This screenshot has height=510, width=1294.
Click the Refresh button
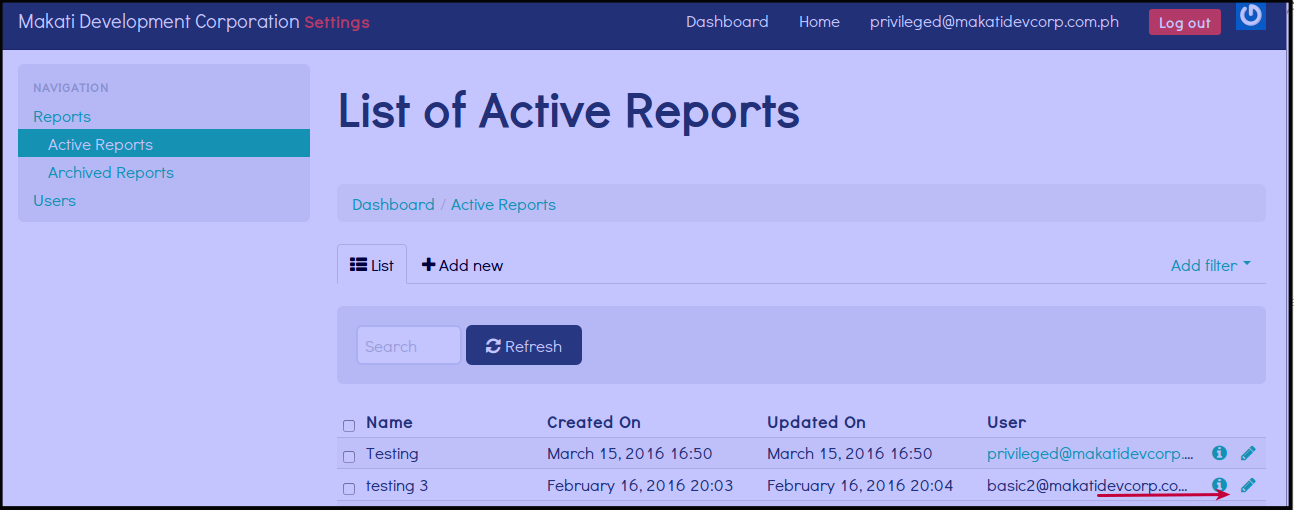[x=524, y=345]
